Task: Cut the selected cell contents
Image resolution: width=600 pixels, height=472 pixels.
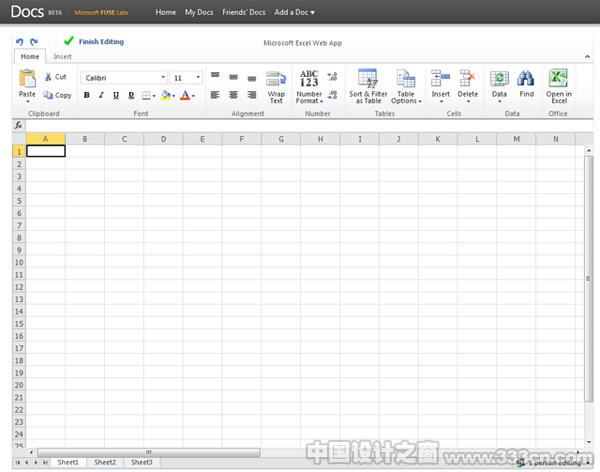Action: [56, 77]
